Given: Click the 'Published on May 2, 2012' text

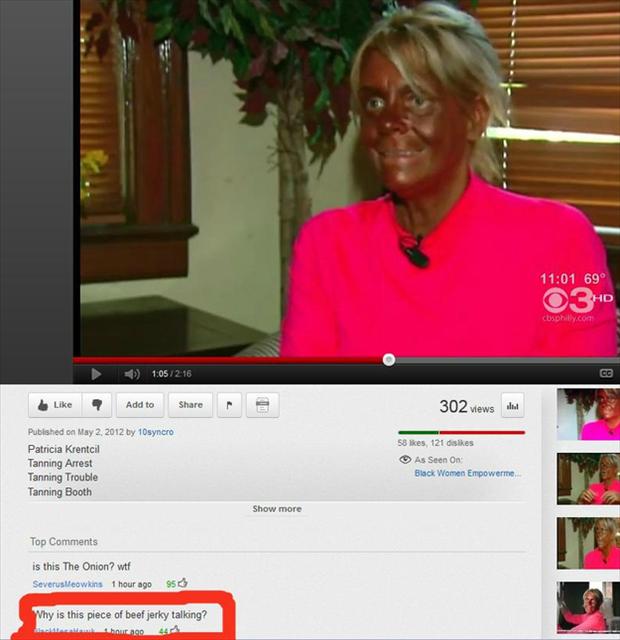Looking at the screenshot, I should 76,432.
